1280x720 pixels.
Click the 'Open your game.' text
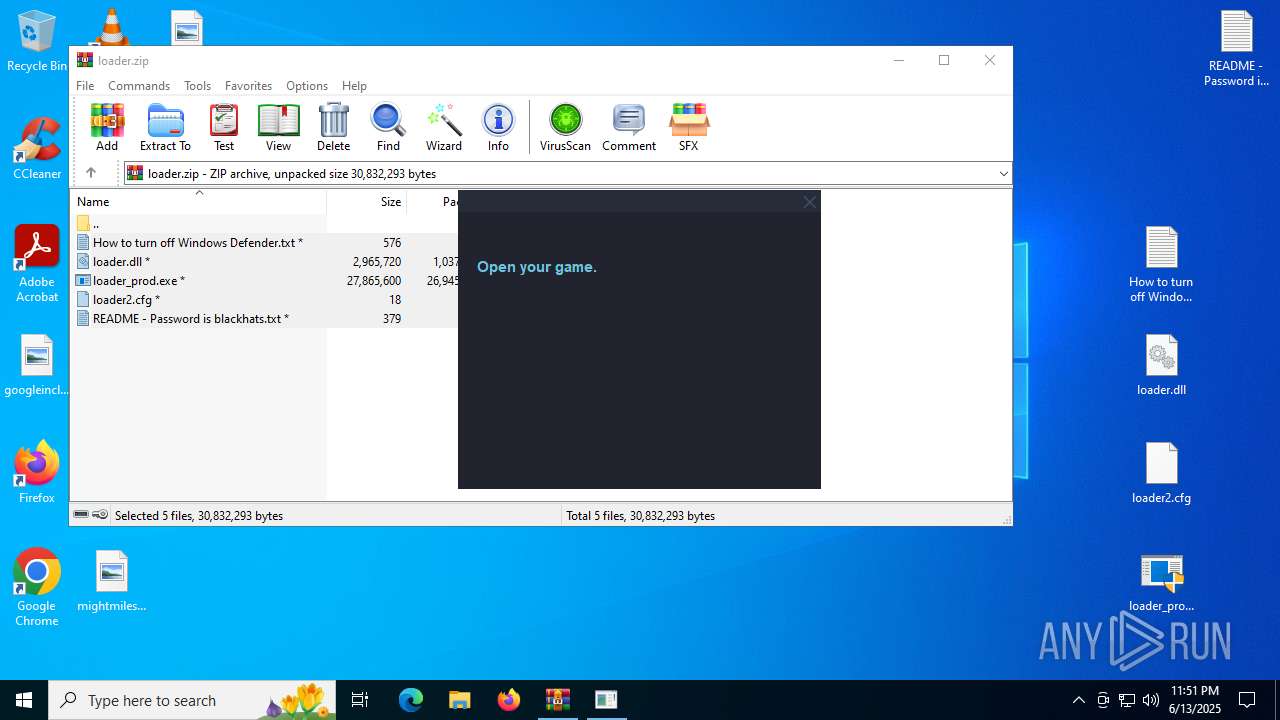537,267
